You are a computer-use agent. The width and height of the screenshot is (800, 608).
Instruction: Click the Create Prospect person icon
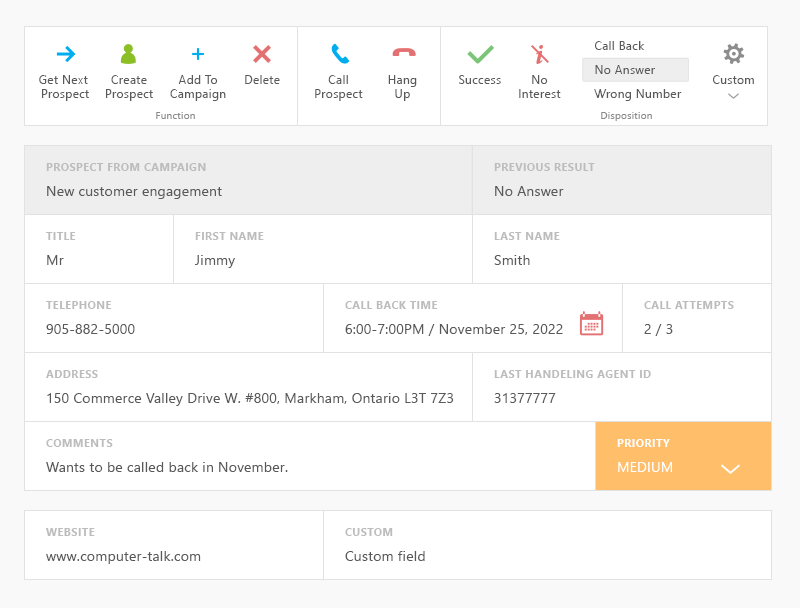point(129,54)
